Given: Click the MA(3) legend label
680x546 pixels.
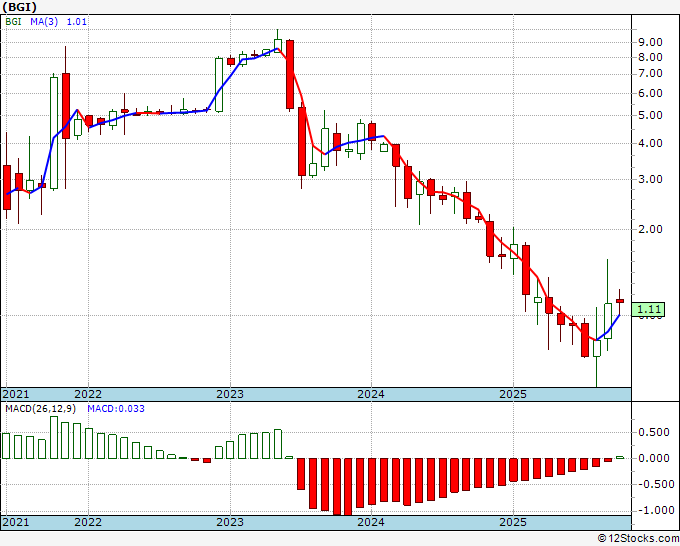Looking at the screenshot, I should point(44,21).
